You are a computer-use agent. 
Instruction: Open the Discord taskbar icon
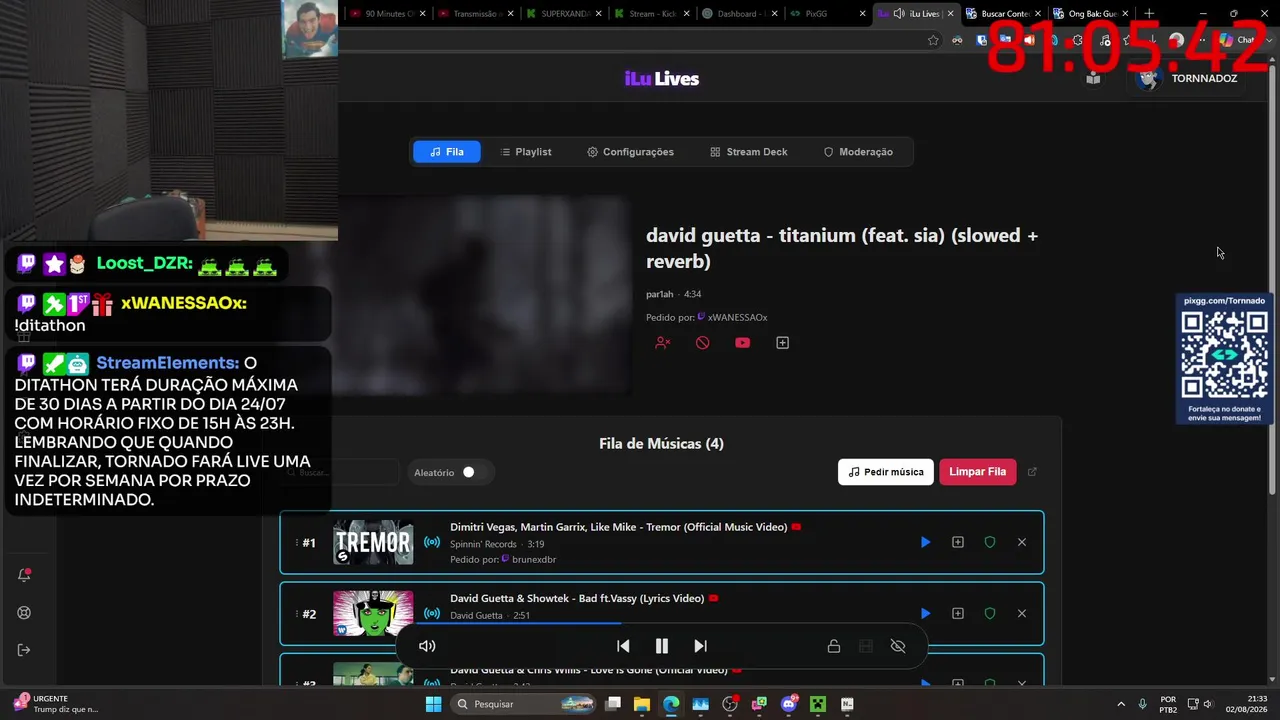pos(789,704)
